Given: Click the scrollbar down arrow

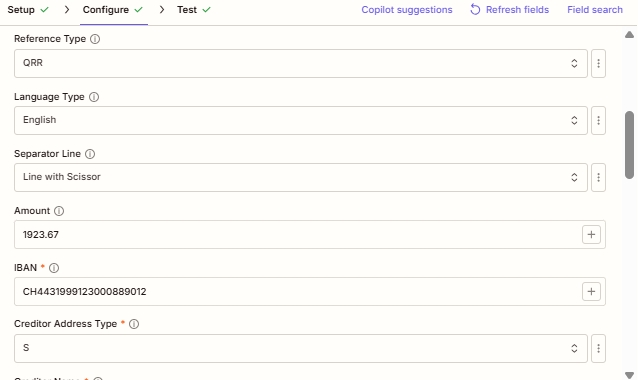Looking at the screenshot, I should click(629, 375).
